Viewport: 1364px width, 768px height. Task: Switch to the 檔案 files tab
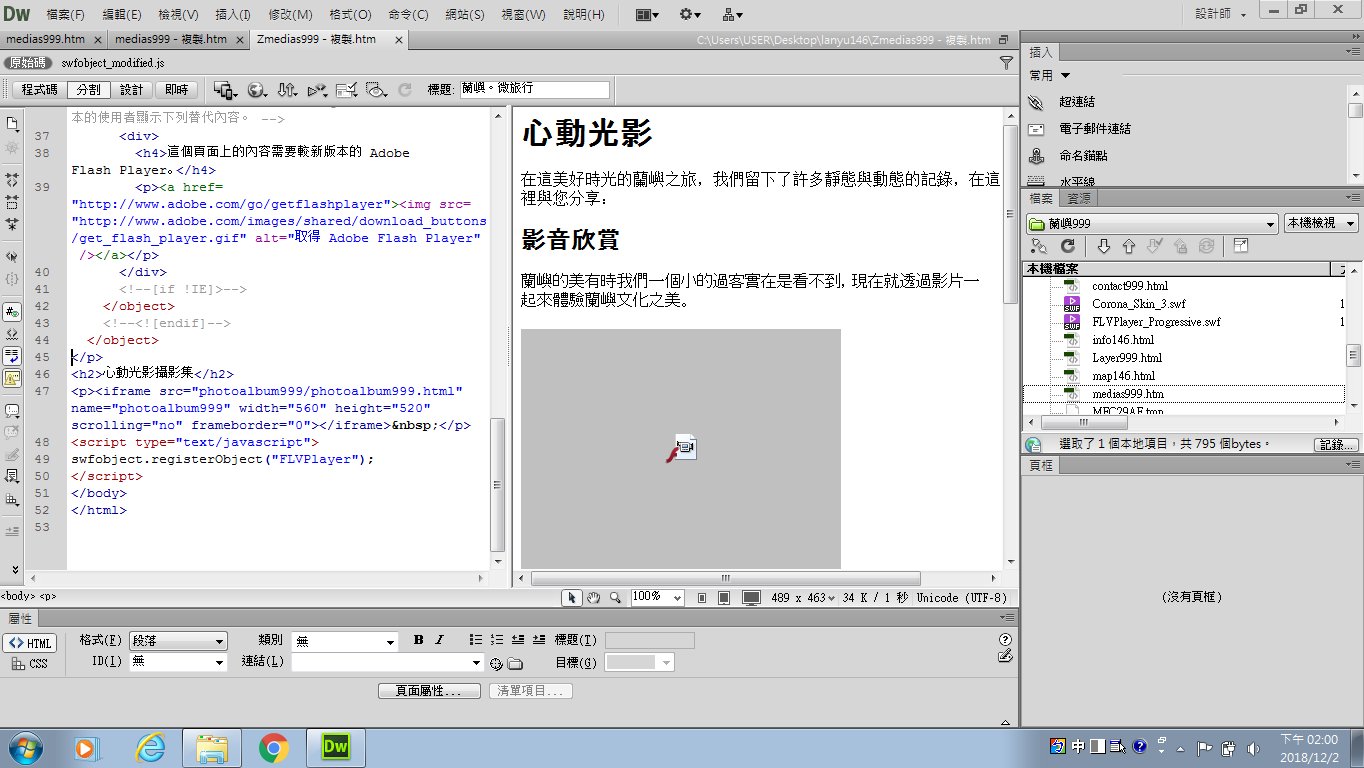tap(1041, 199)
